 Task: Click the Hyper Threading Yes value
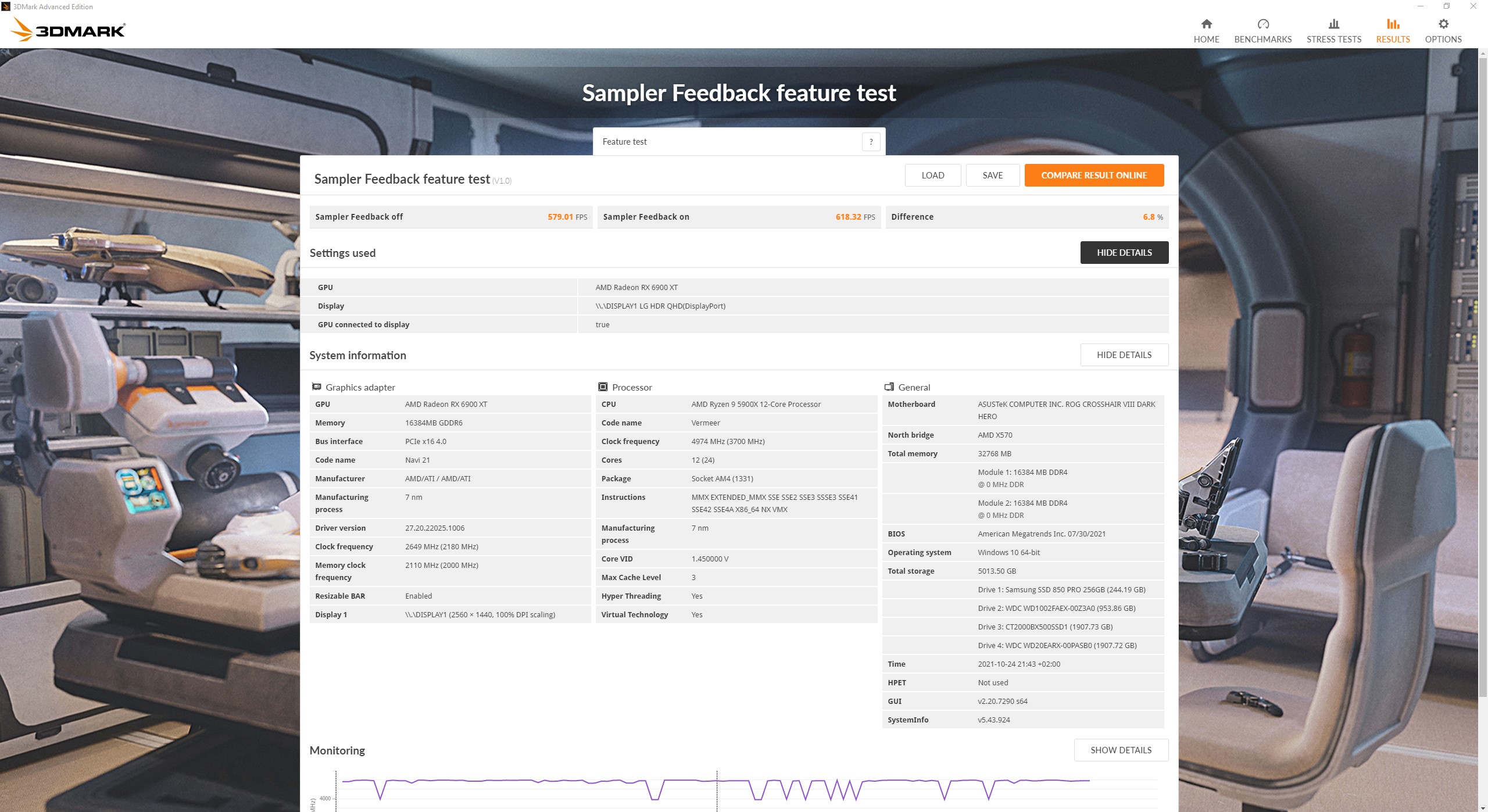tap(697, 596)
